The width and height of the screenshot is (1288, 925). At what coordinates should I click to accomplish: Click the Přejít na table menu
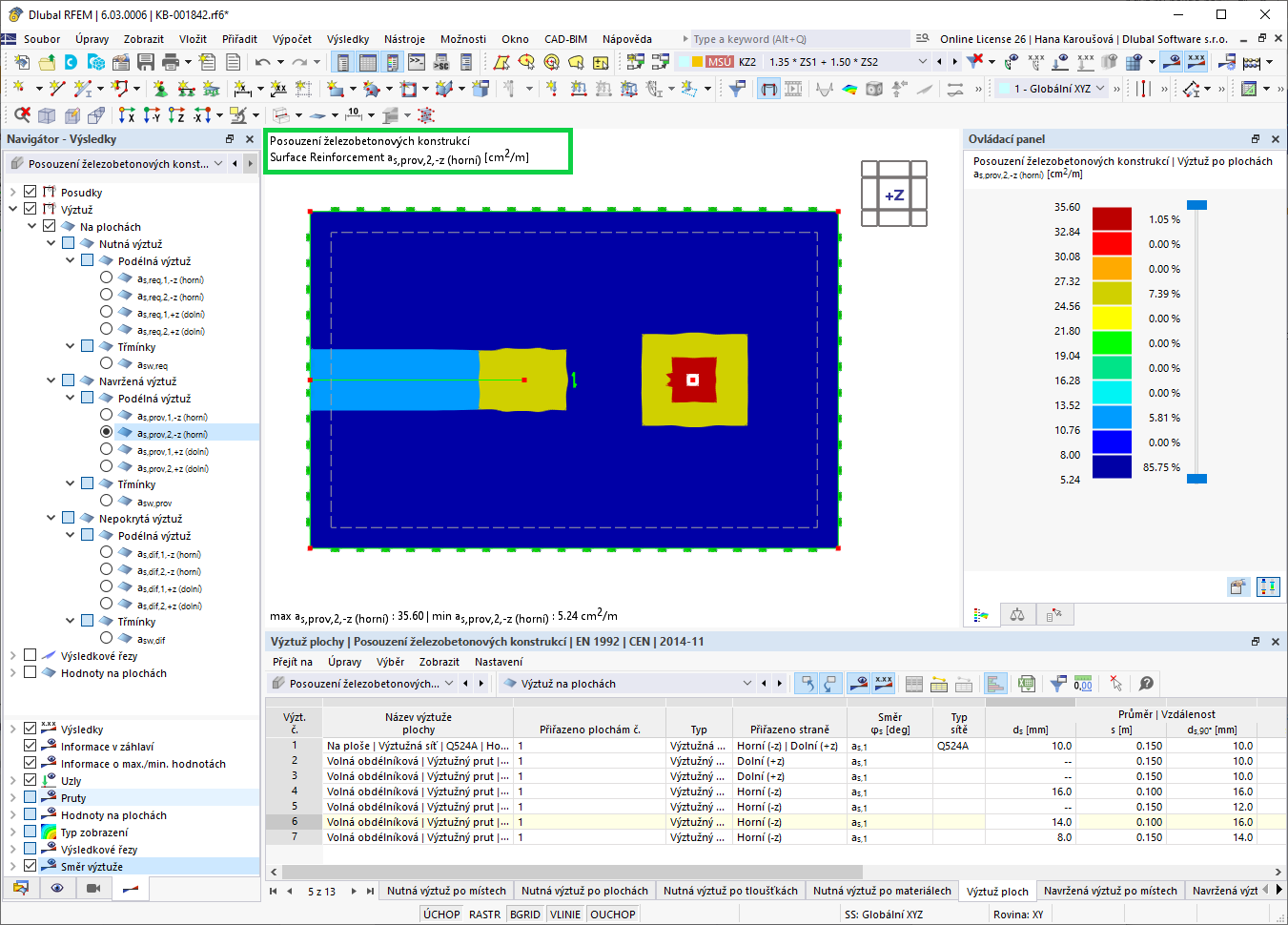pyautogui.click(x=293, y=662)
